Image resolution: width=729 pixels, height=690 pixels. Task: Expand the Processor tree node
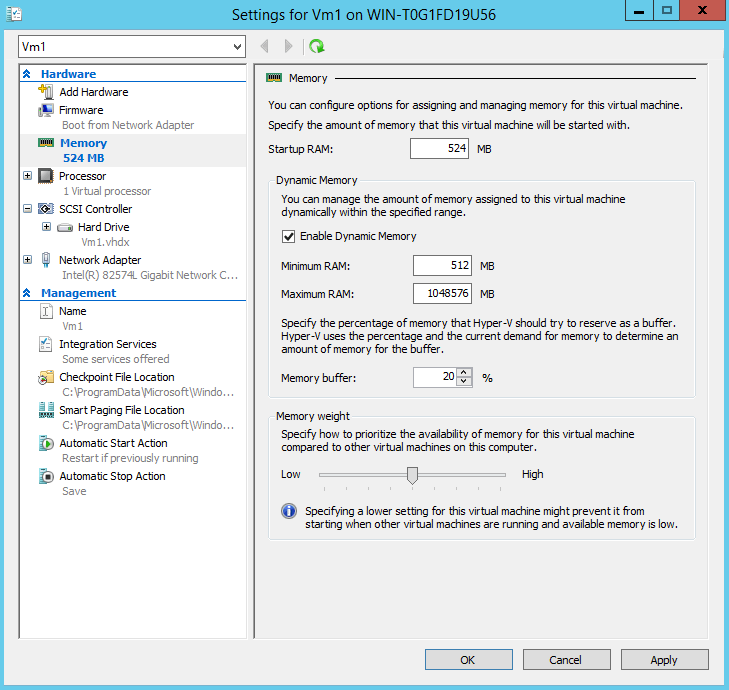pos(27,176)
